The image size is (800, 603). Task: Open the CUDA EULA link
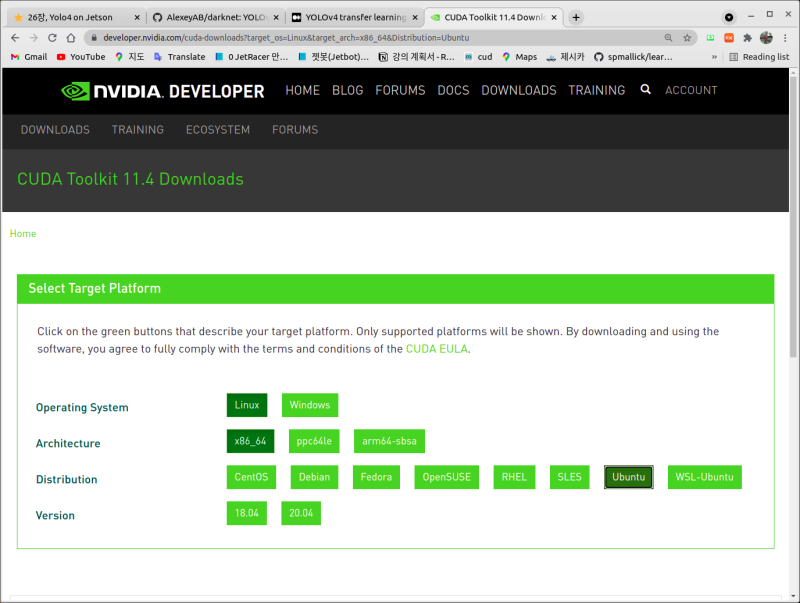437,349
